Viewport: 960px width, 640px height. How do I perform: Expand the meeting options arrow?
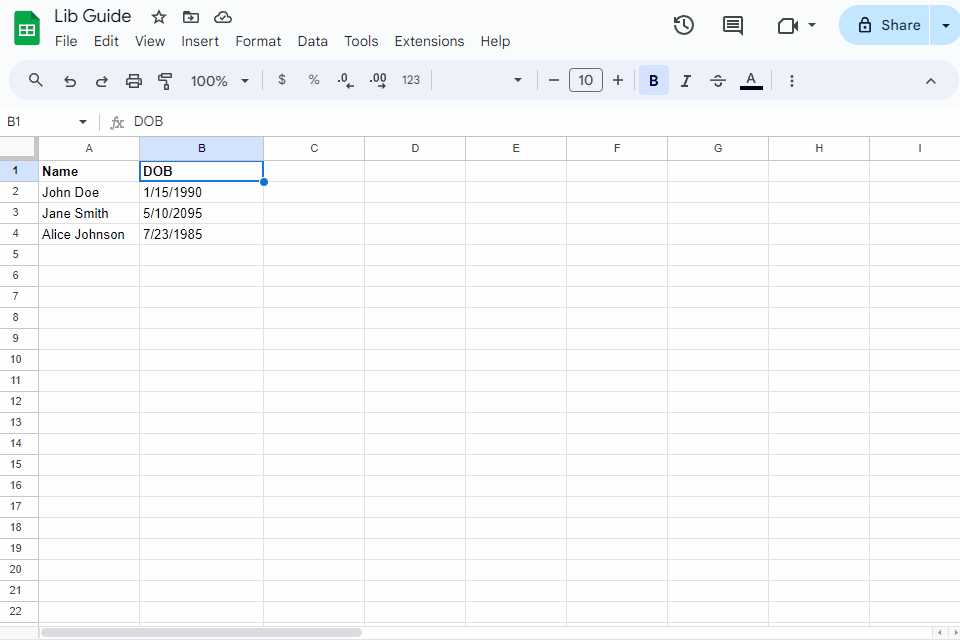(x=812, y=25)
